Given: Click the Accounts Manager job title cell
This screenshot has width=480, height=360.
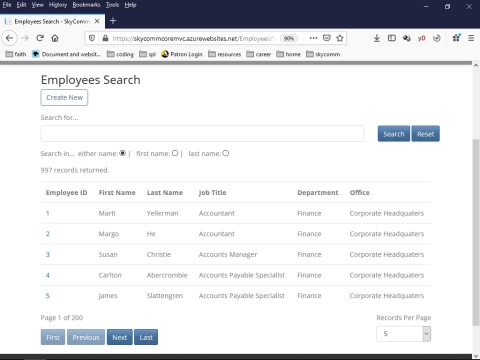Looking at the screenshot, I should coord(228,255).
